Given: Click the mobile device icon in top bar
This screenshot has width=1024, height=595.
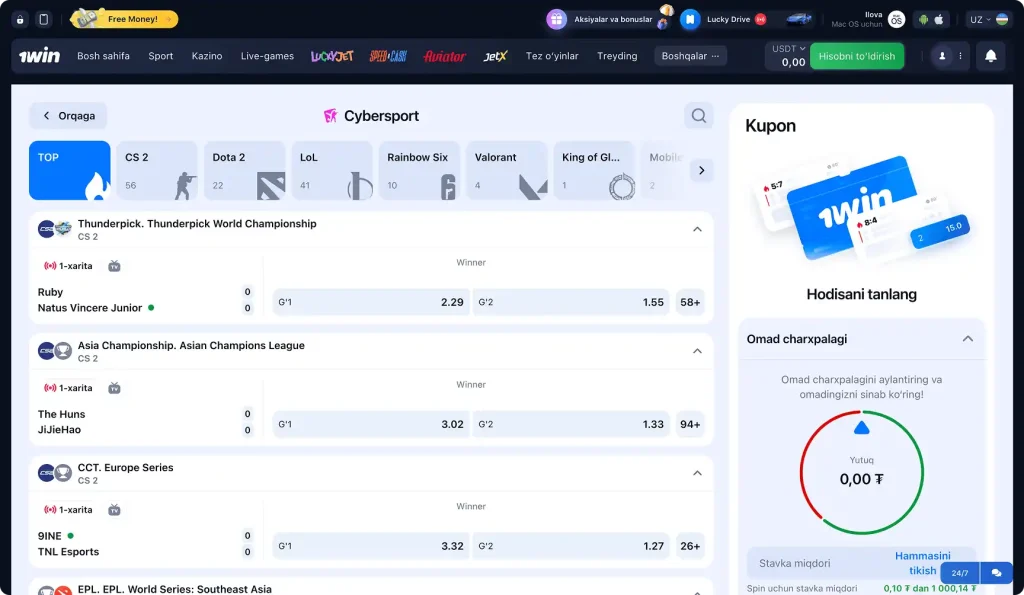Looking at the screenshot, I should point(44,20).
